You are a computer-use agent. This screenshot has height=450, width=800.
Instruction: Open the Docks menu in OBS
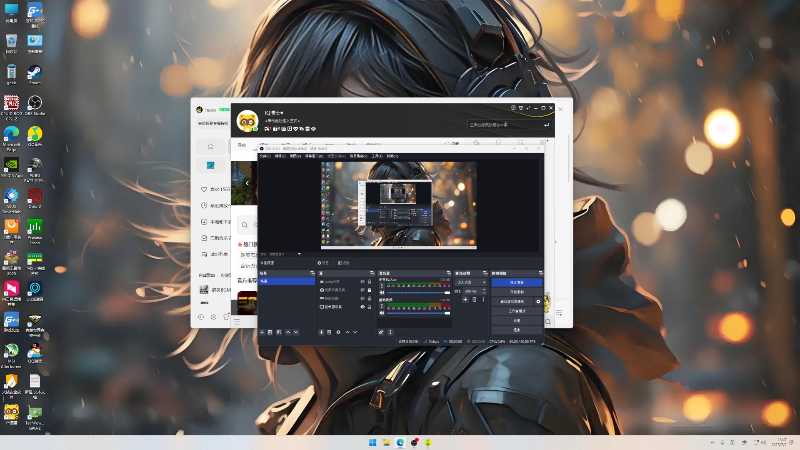[x=313, y=156]
